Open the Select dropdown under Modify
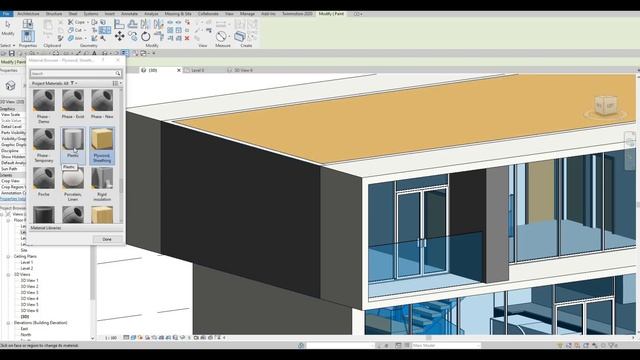The image size is (640, 360). tap(8, 46)
